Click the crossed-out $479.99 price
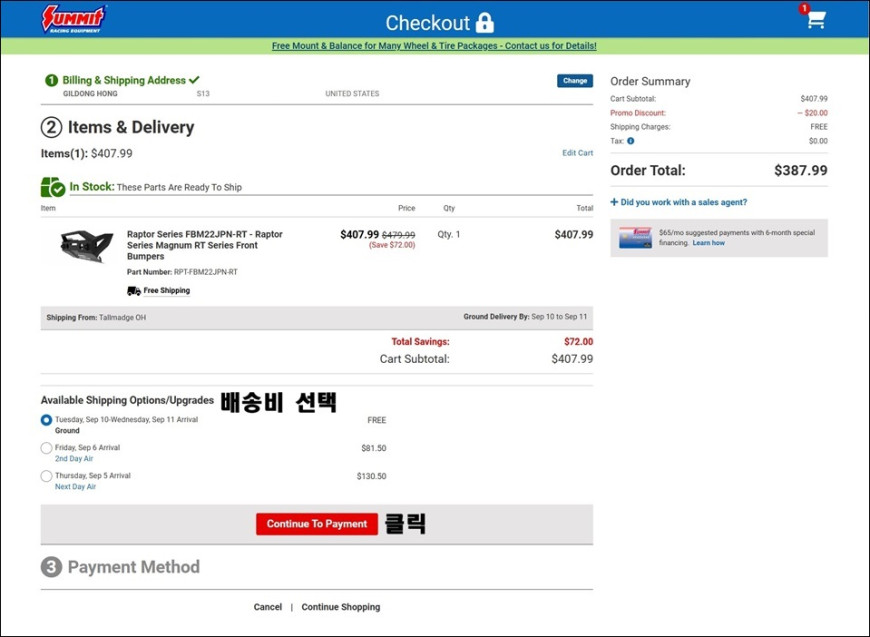Viewport: 870px width, 637px height. pos(398,235)
